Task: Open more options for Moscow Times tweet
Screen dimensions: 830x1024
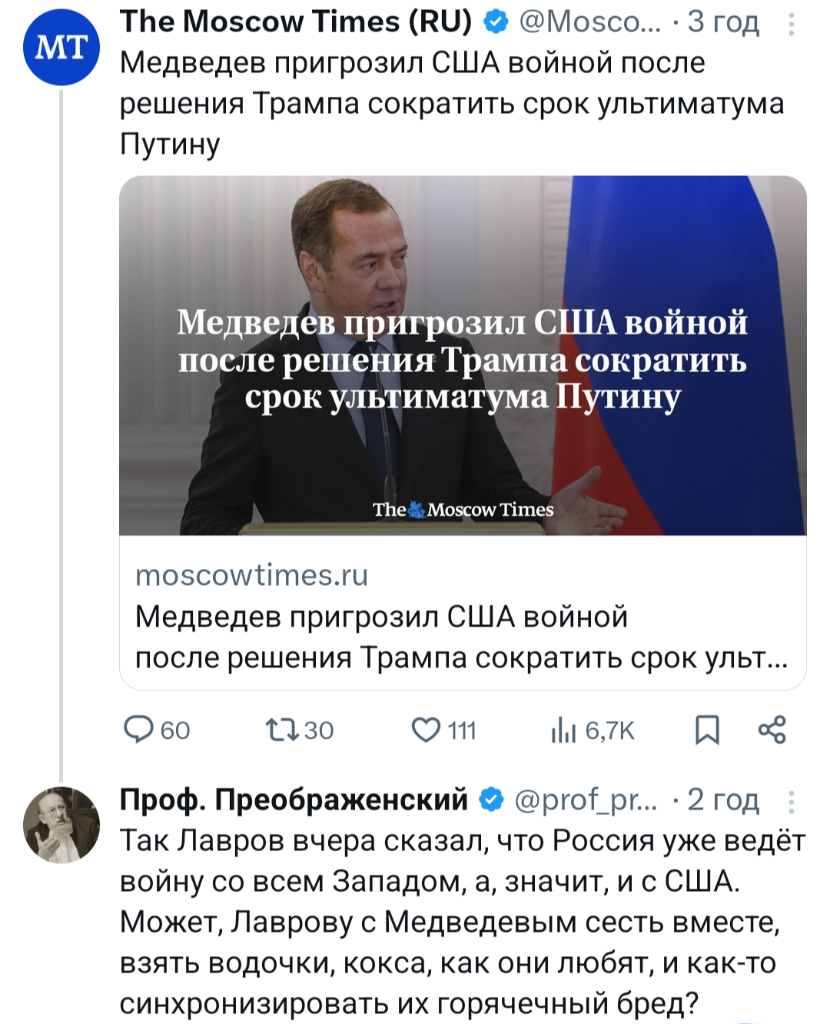Action: click(x=794, y=23)
